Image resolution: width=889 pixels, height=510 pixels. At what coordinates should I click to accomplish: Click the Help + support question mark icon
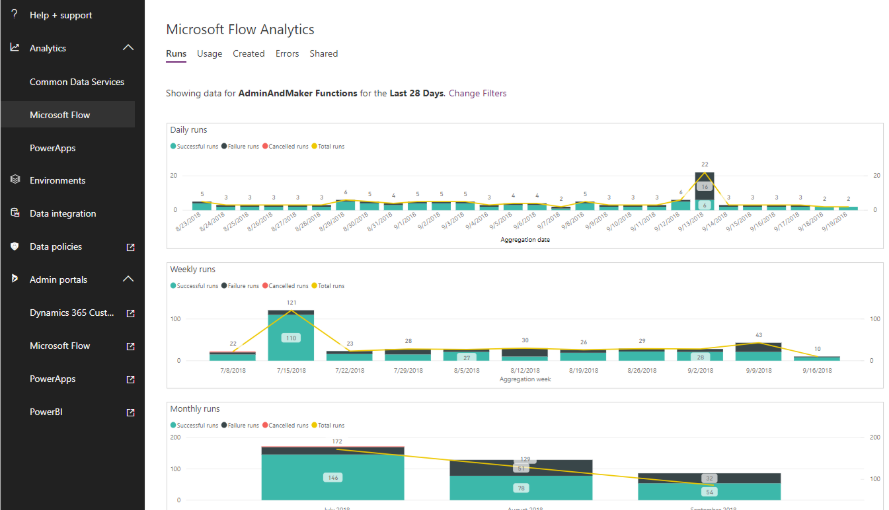pos(15,14)
